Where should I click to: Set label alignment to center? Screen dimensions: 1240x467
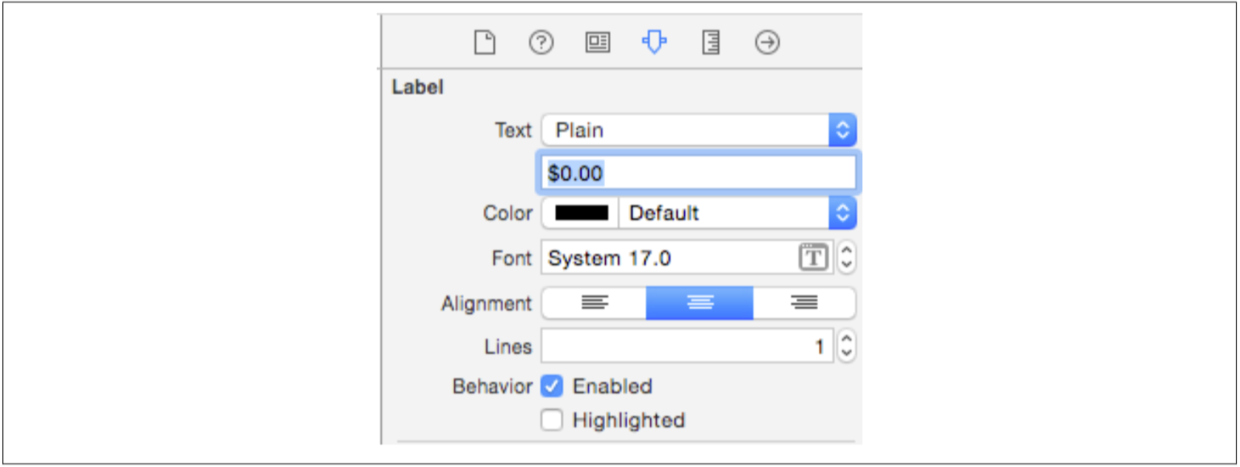tap(700, 303)
